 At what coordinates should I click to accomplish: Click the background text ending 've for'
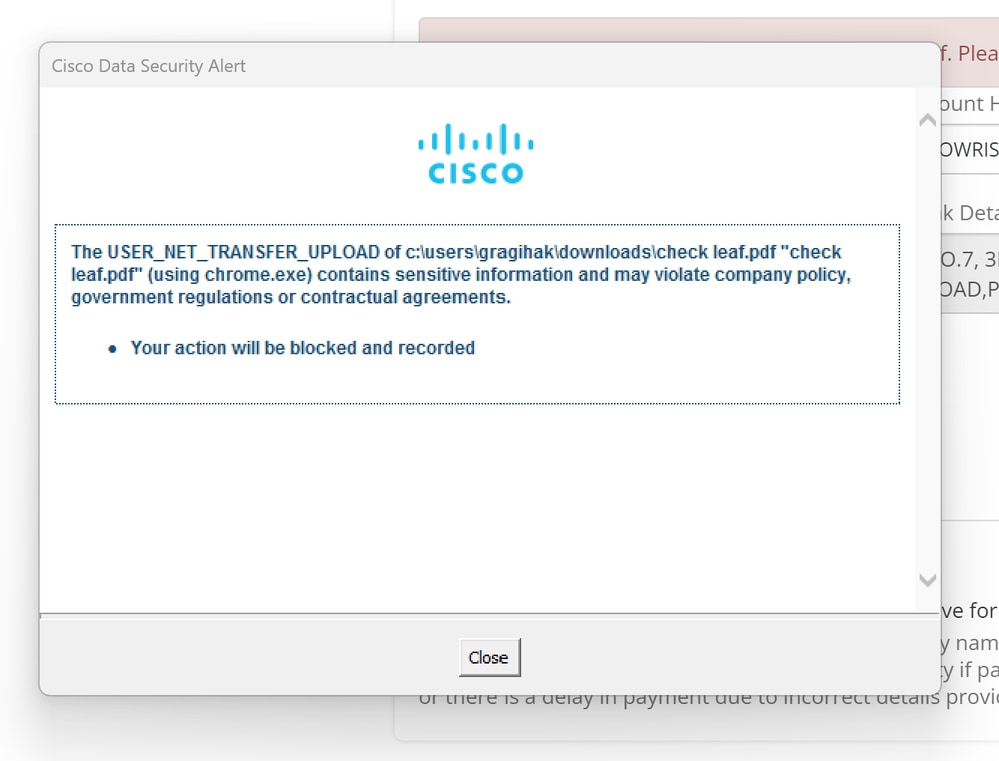pos(969,611)
